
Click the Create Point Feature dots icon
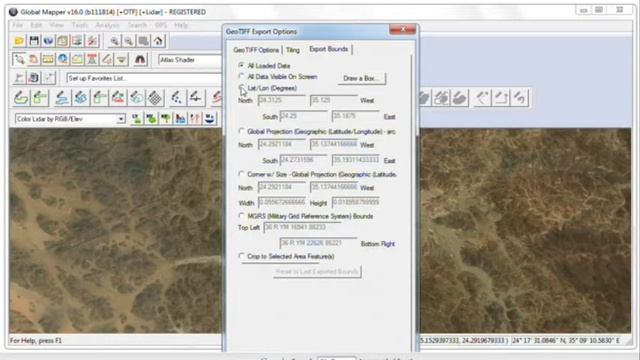[176, 98]
